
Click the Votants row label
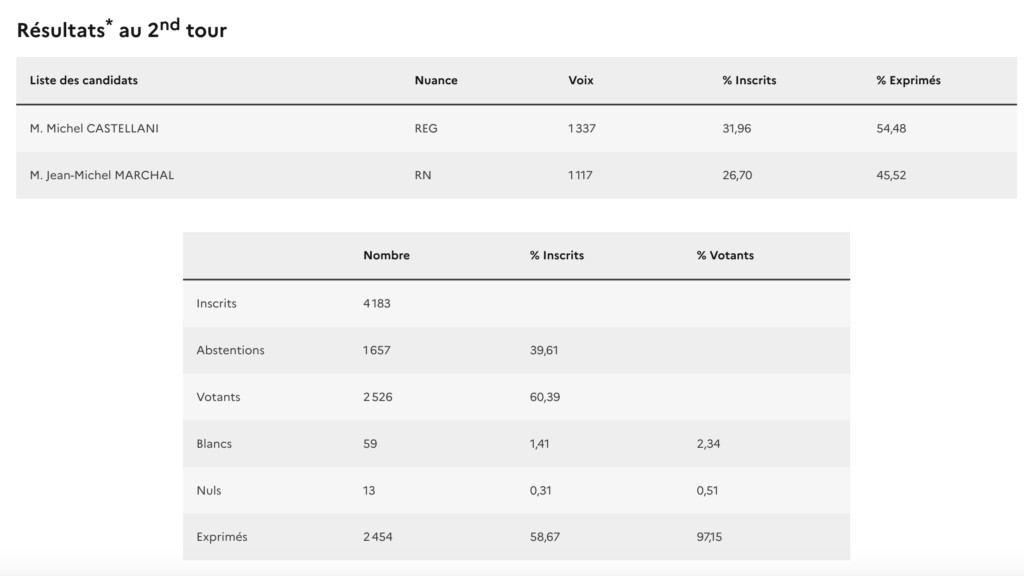(x=218, y=397)
